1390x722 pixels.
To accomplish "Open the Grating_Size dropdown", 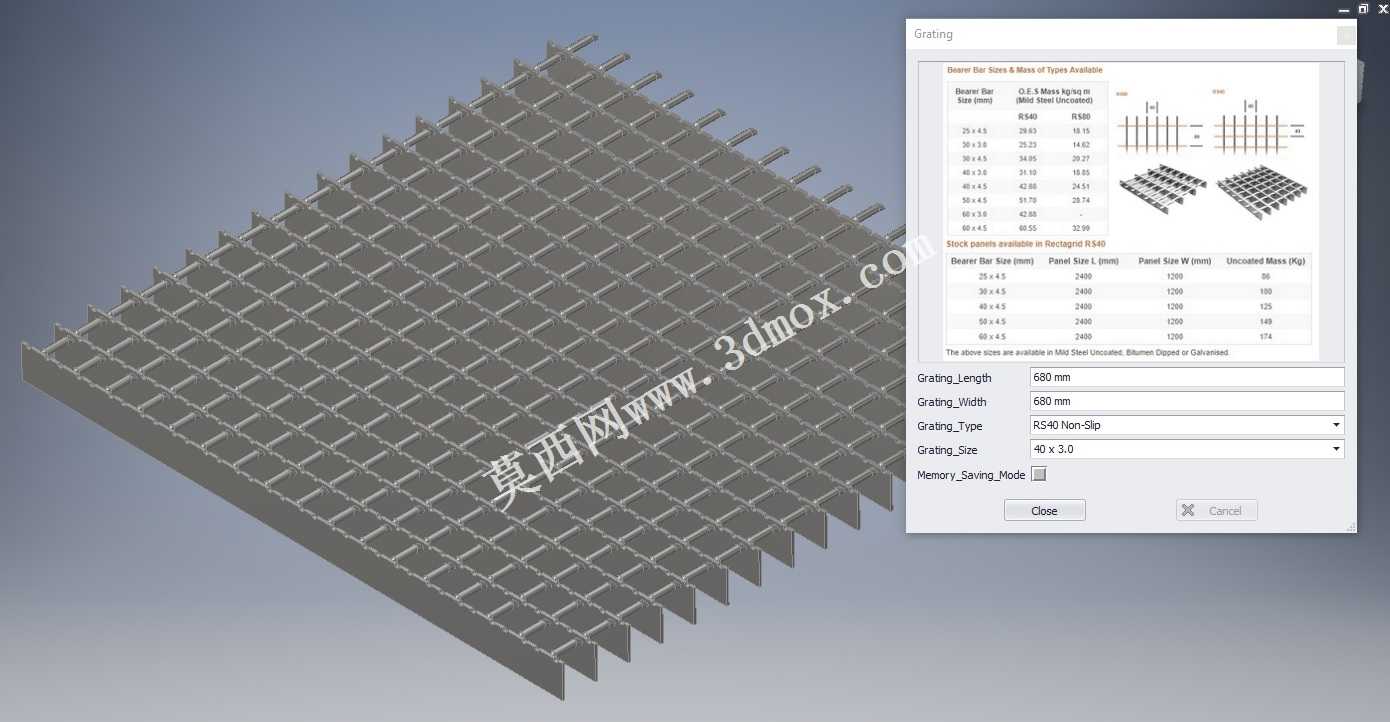I will (1187, 449).
